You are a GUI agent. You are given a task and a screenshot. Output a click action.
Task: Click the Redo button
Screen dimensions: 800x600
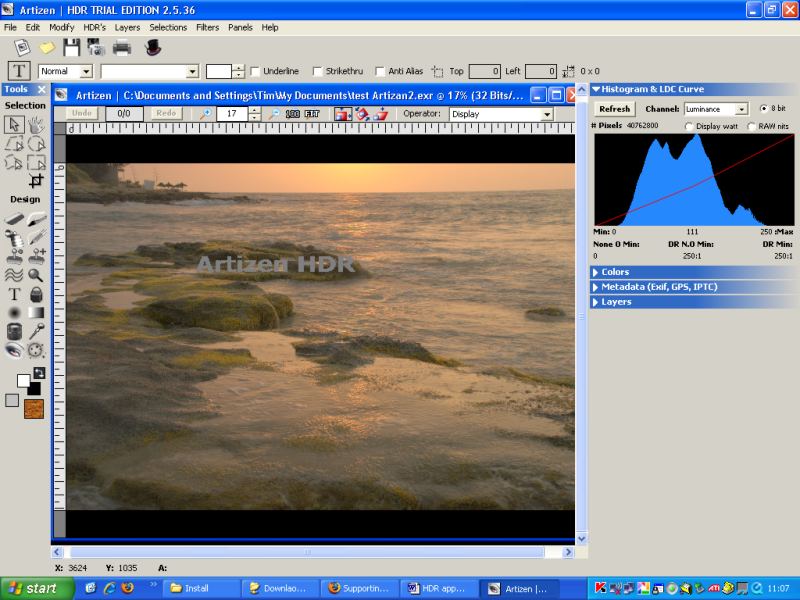pos(166,113)
